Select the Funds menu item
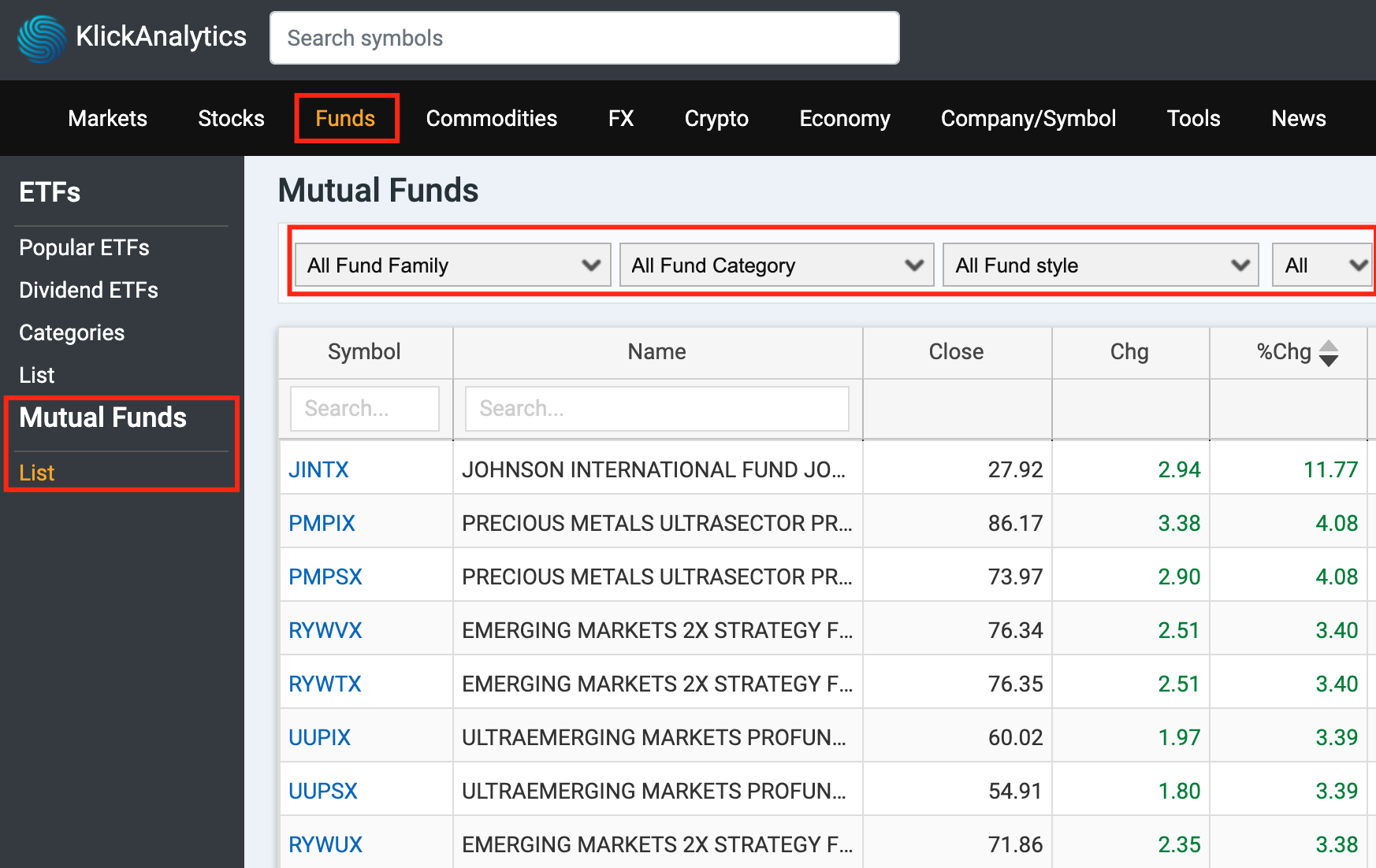This screenshot has height=868, width=1376. coord(345,118)
